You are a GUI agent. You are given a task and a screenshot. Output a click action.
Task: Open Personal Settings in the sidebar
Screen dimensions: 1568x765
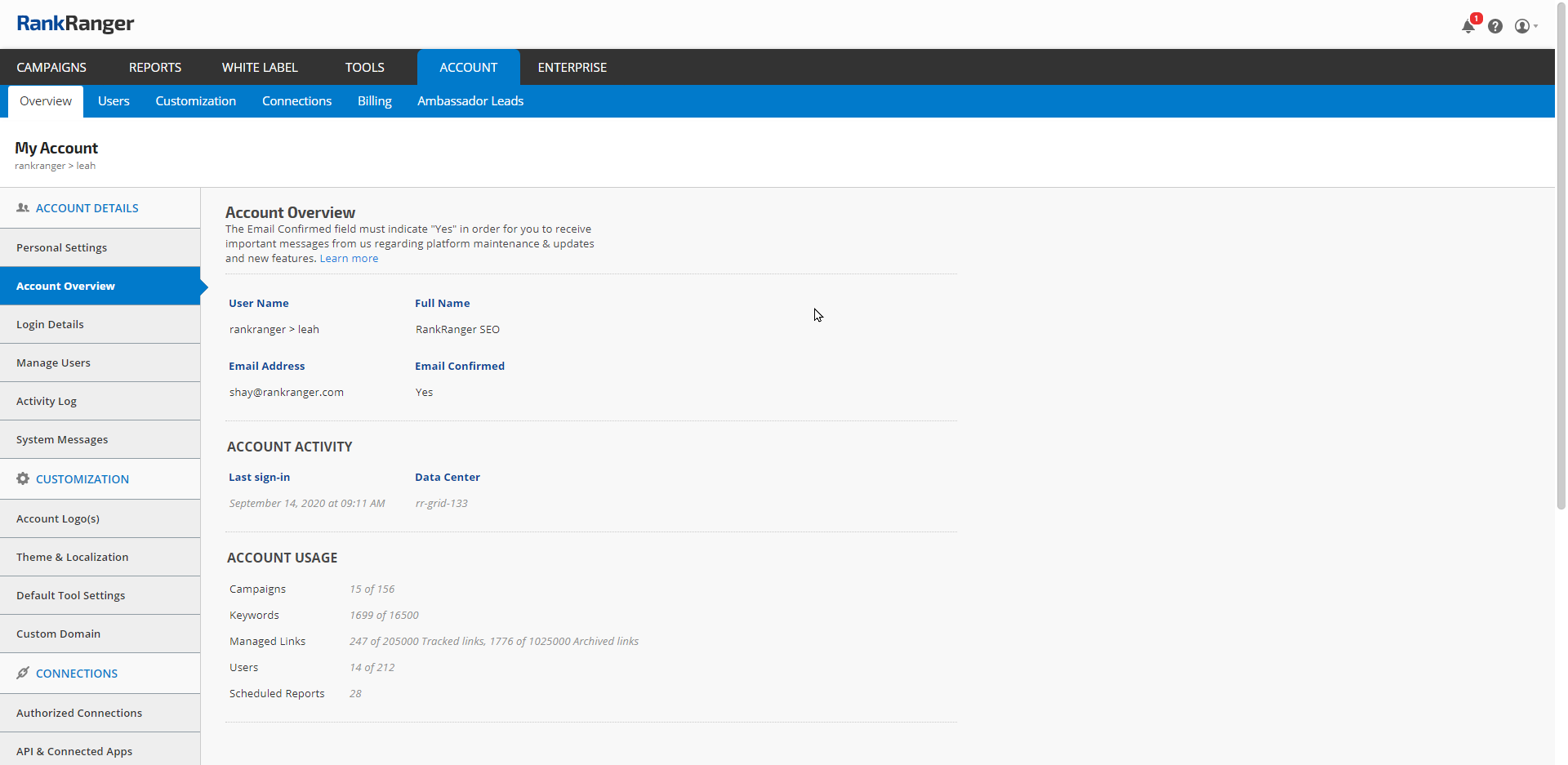click(x=62, y=248)
